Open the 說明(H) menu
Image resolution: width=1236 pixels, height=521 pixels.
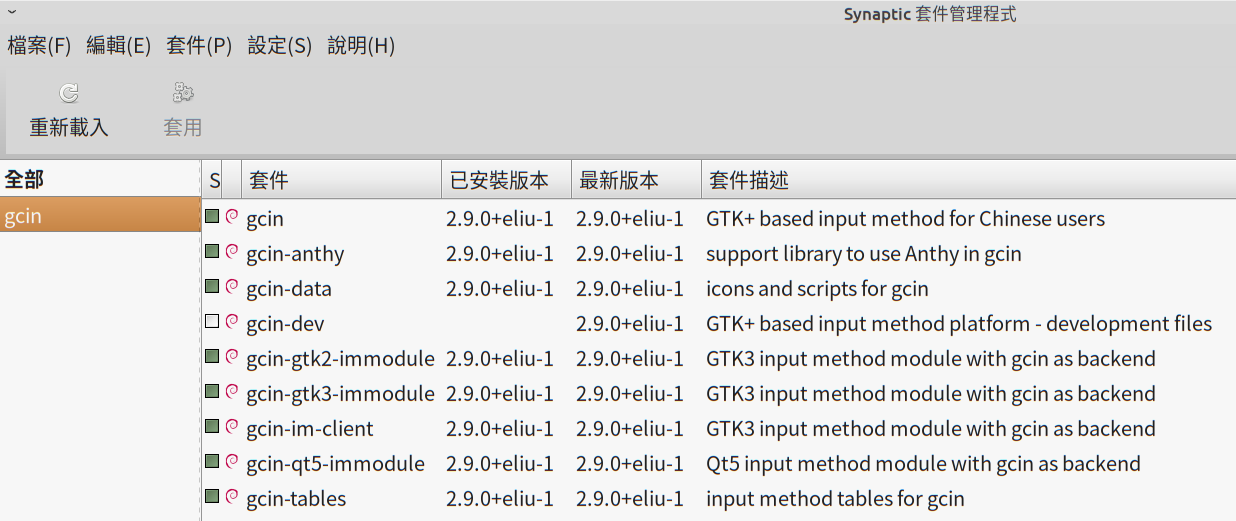point(361,46)
